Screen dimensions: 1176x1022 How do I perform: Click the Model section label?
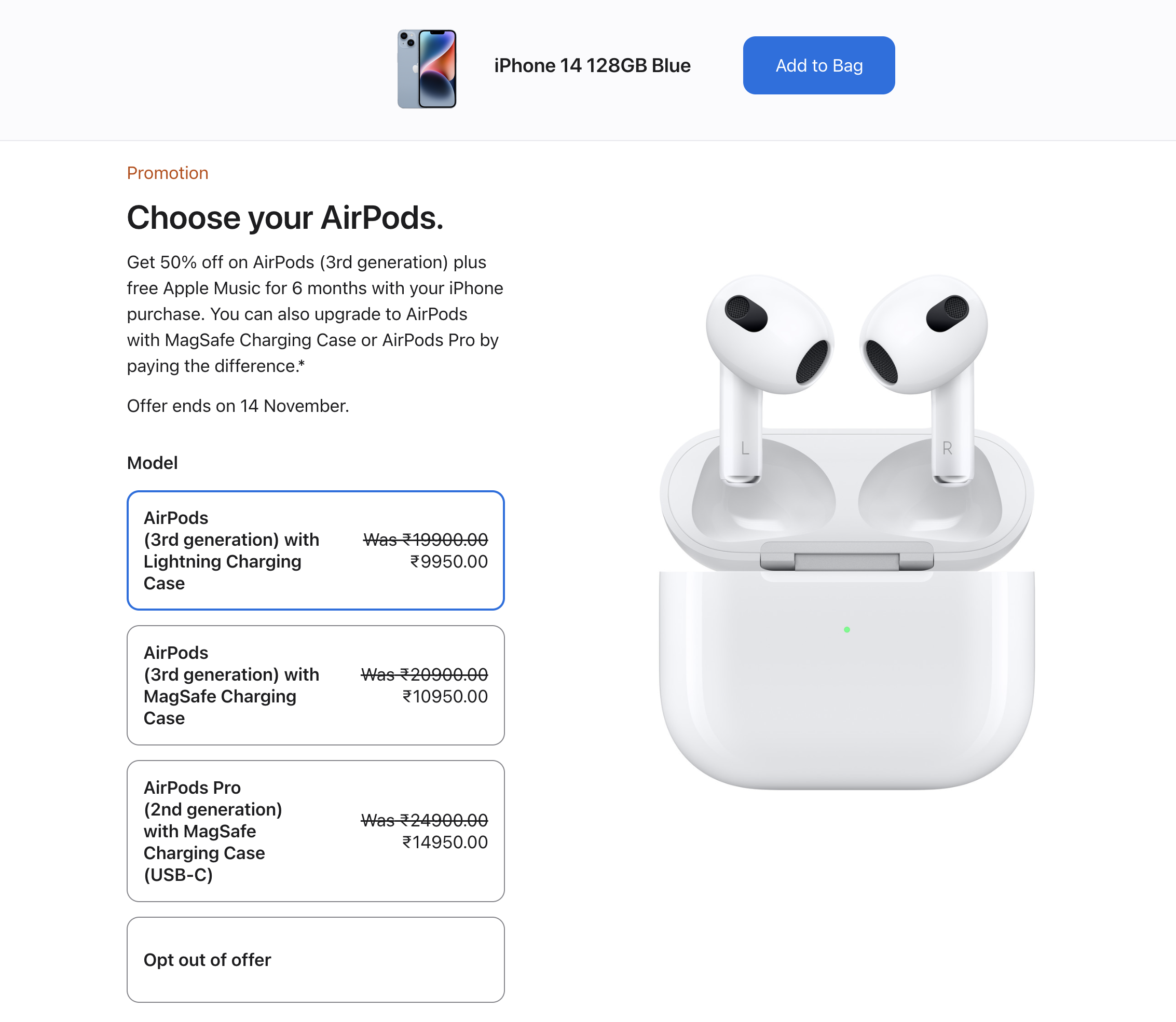click(x=153, y=463)
